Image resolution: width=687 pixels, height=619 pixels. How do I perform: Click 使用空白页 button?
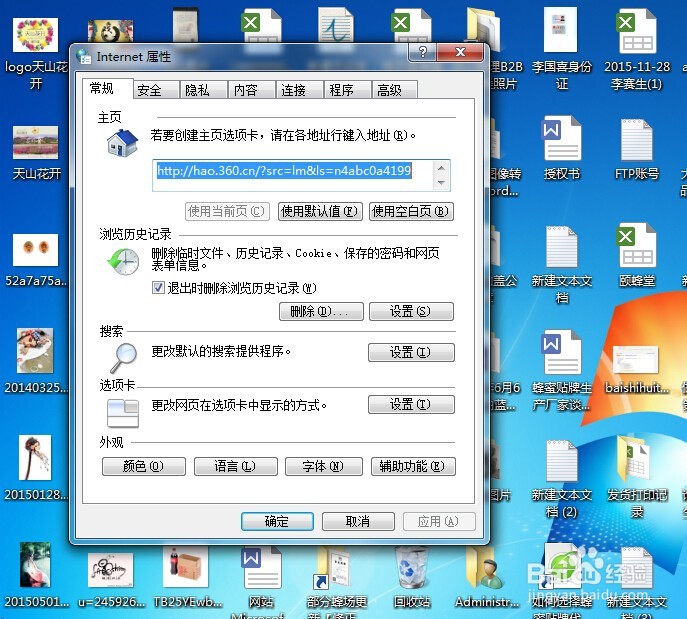tap(411, 212)
